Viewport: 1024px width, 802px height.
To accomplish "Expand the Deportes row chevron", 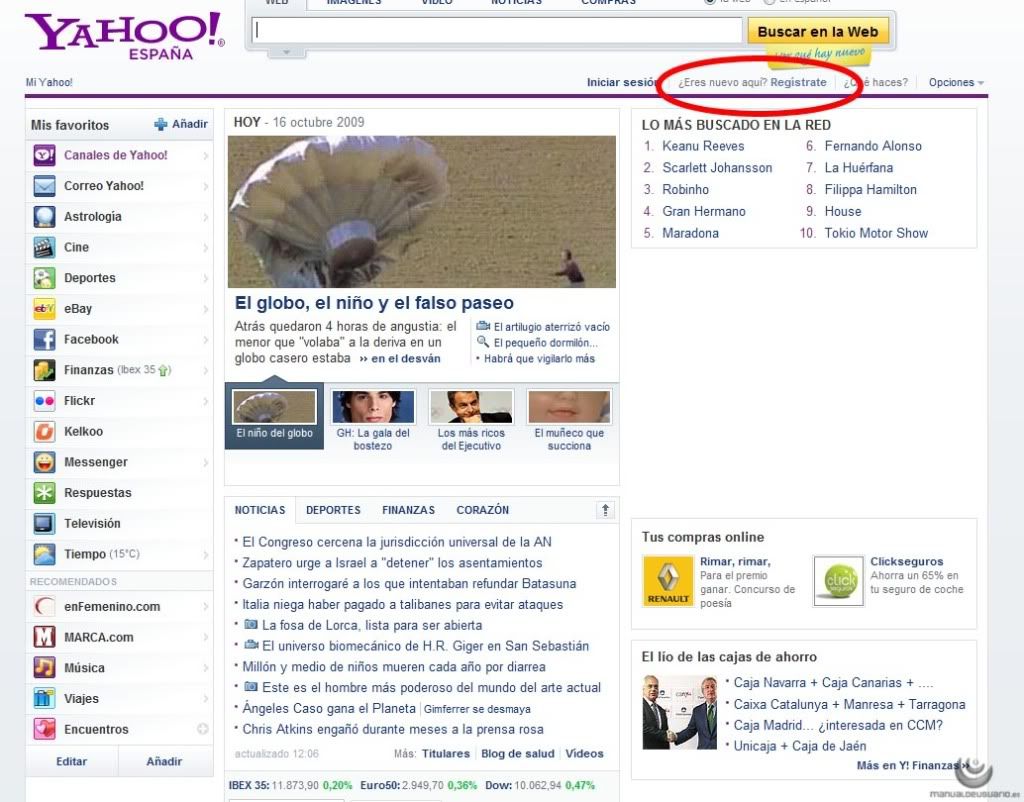I will [x=206, y=278].
